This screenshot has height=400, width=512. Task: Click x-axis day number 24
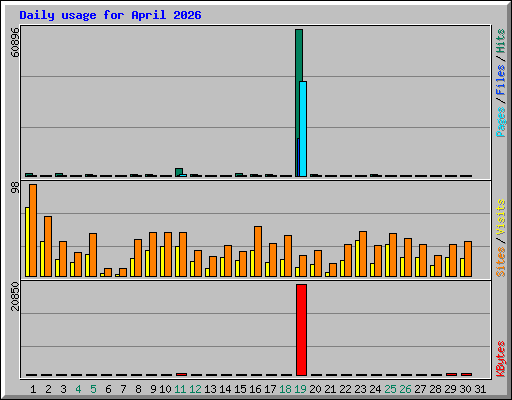[375, 389]
